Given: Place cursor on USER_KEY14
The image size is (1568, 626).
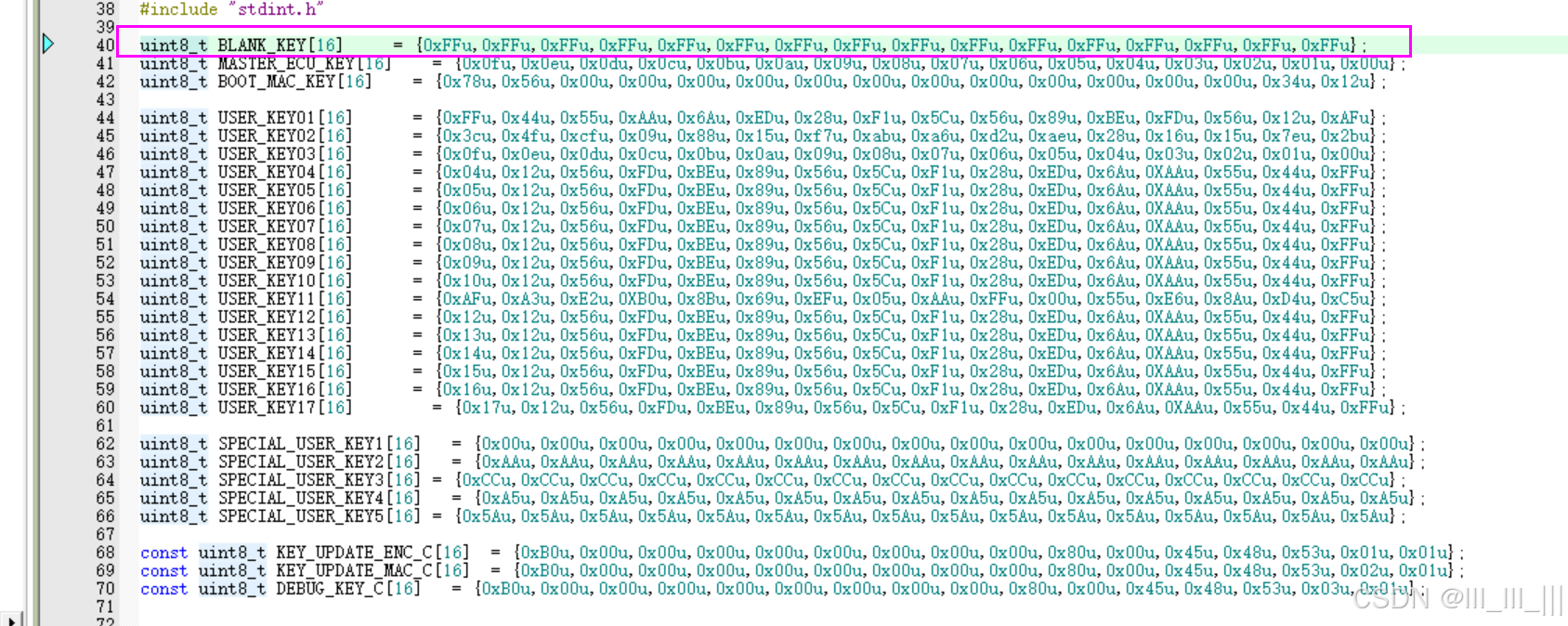Looking at the screenshot, I should click(267, 353).
